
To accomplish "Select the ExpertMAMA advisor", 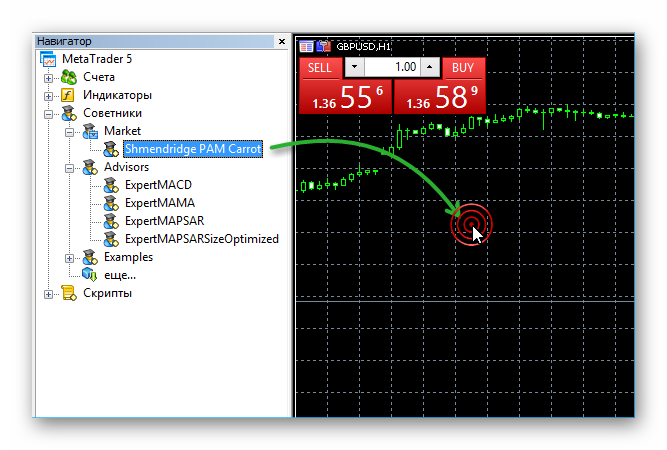I will coord(160,203).
